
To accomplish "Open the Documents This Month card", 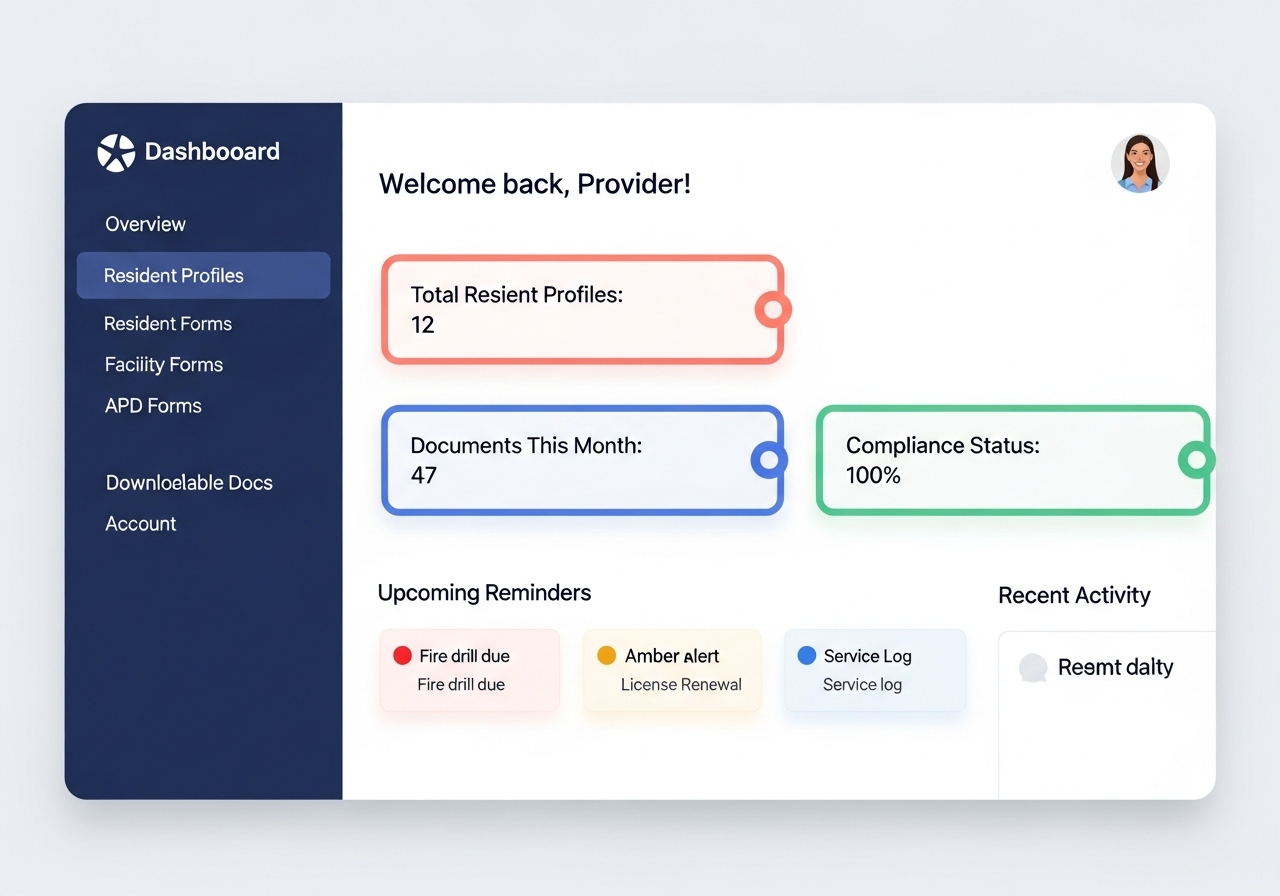I will pyautogui.click(x=582, y=460).
